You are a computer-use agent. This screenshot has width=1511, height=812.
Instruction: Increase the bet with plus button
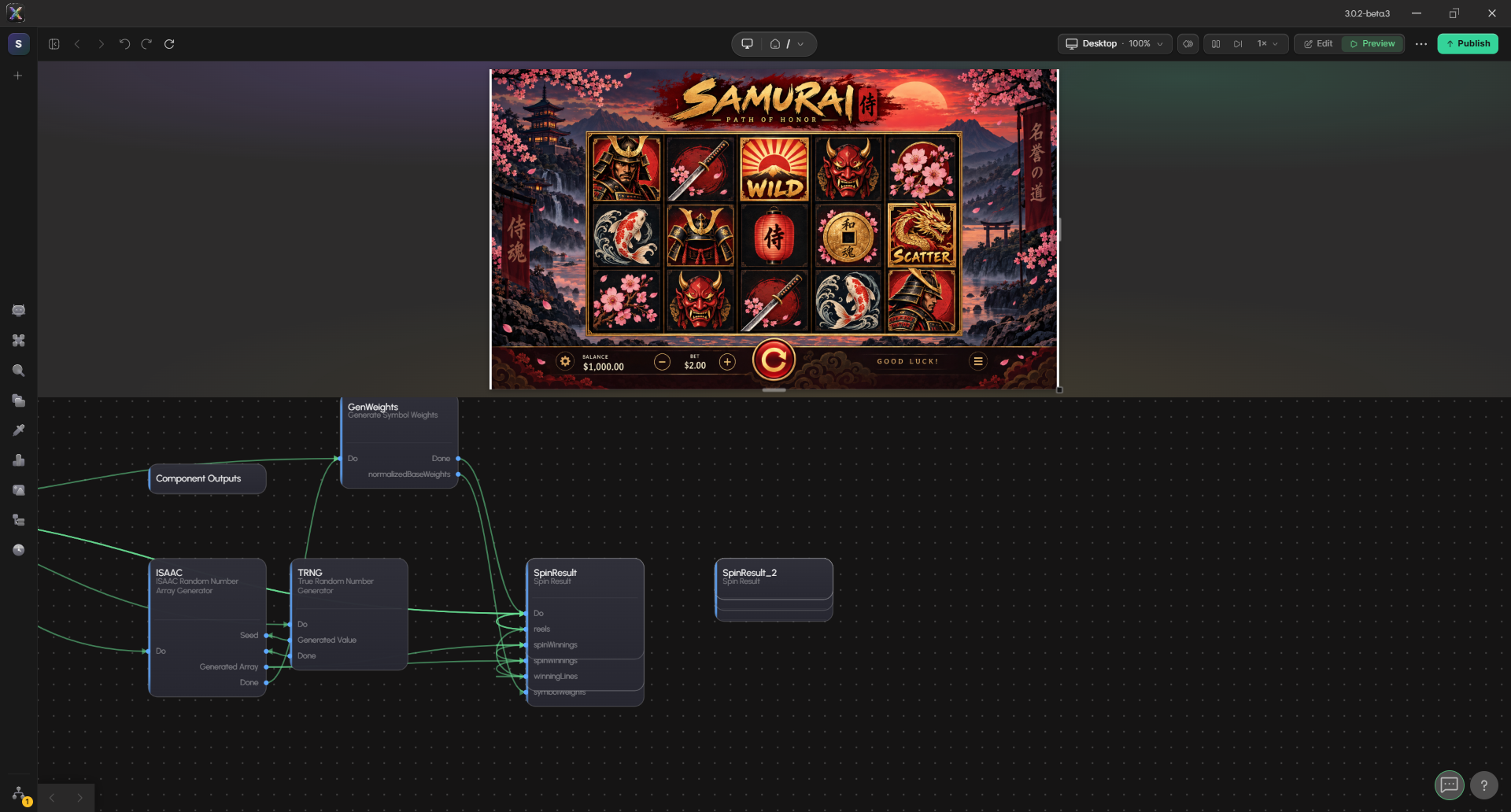click(x=727, y=362)
